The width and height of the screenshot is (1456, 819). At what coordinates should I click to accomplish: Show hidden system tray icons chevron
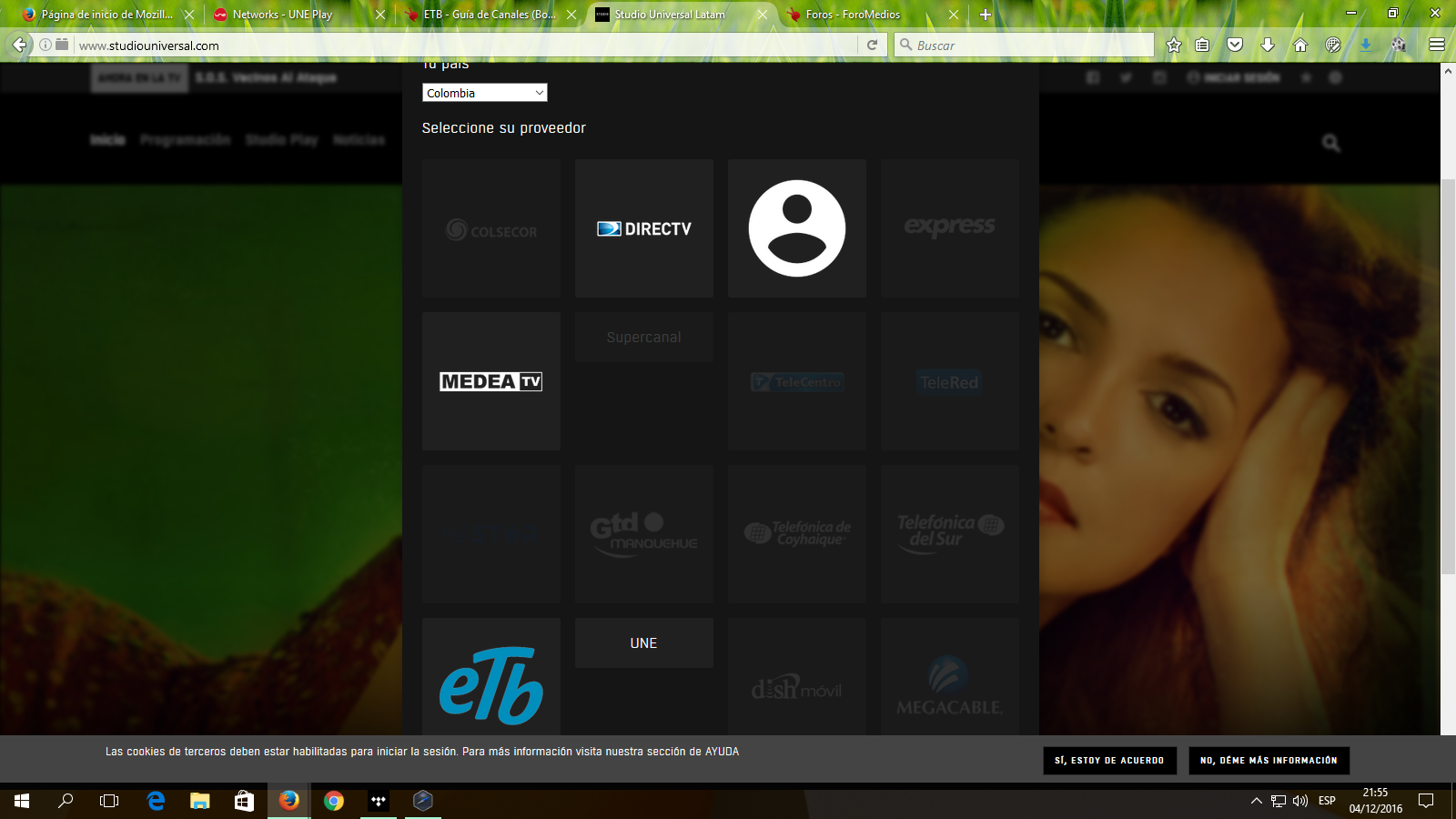(1256, 801)
